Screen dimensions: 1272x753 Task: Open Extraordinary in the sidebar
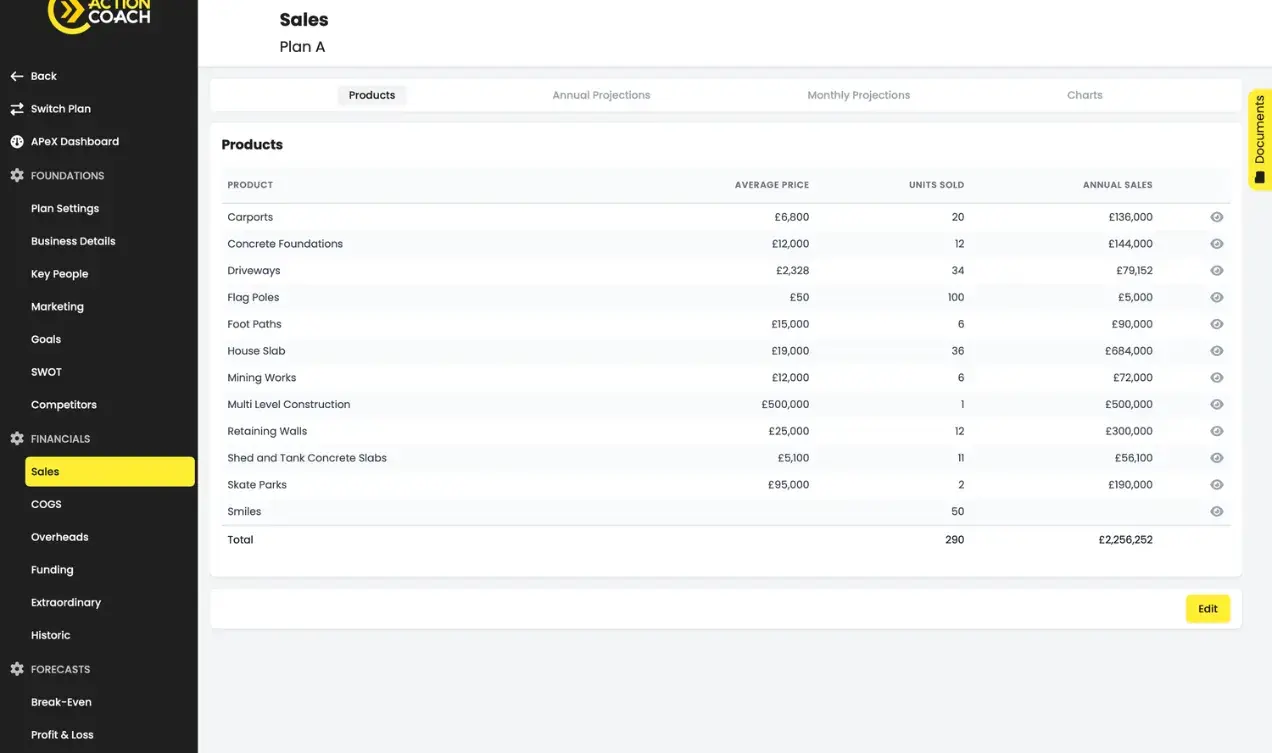[x=66, y=603]
